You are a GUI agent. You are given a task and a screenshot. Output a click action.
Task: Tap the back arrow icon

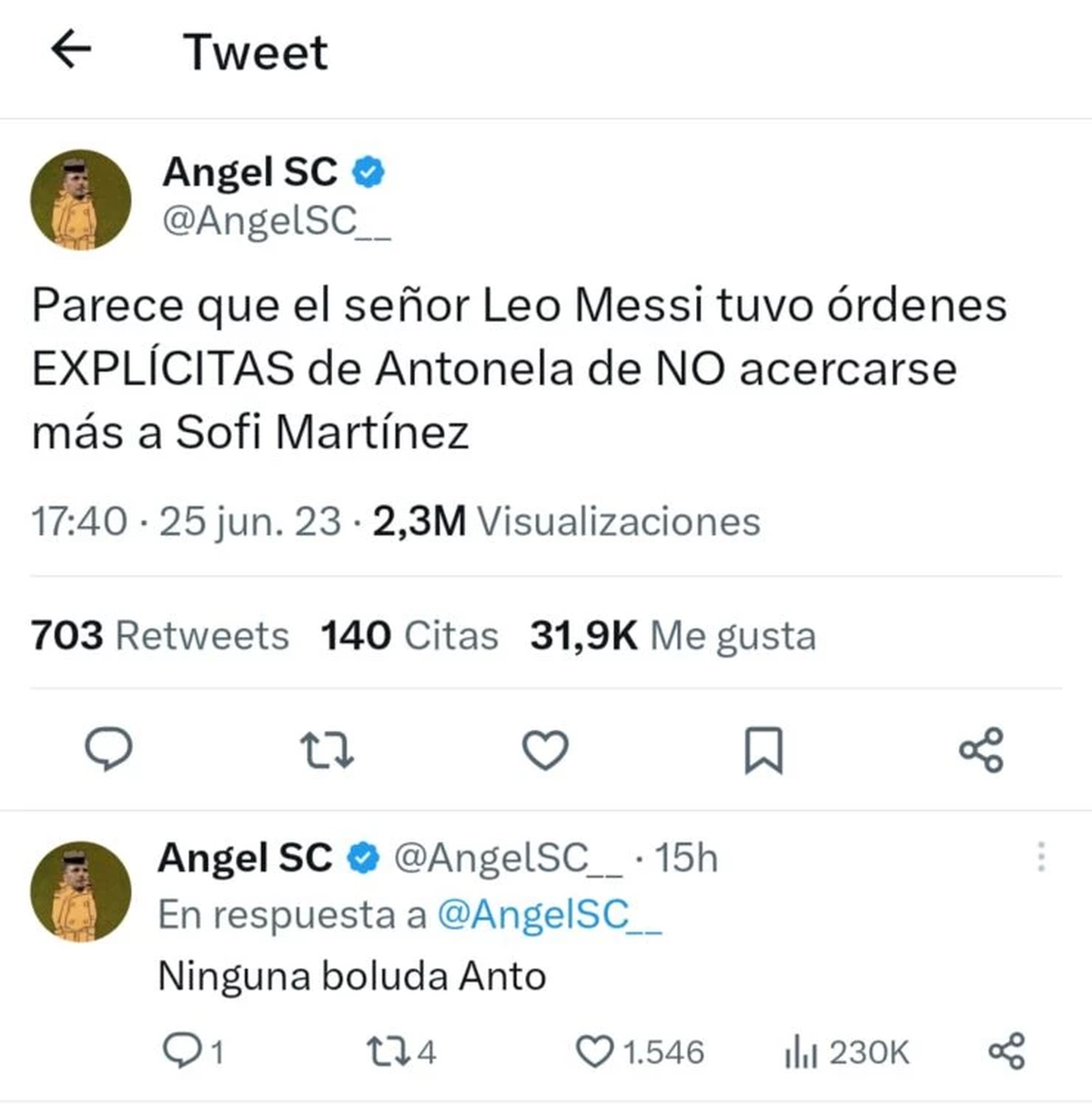click(71, 49)
